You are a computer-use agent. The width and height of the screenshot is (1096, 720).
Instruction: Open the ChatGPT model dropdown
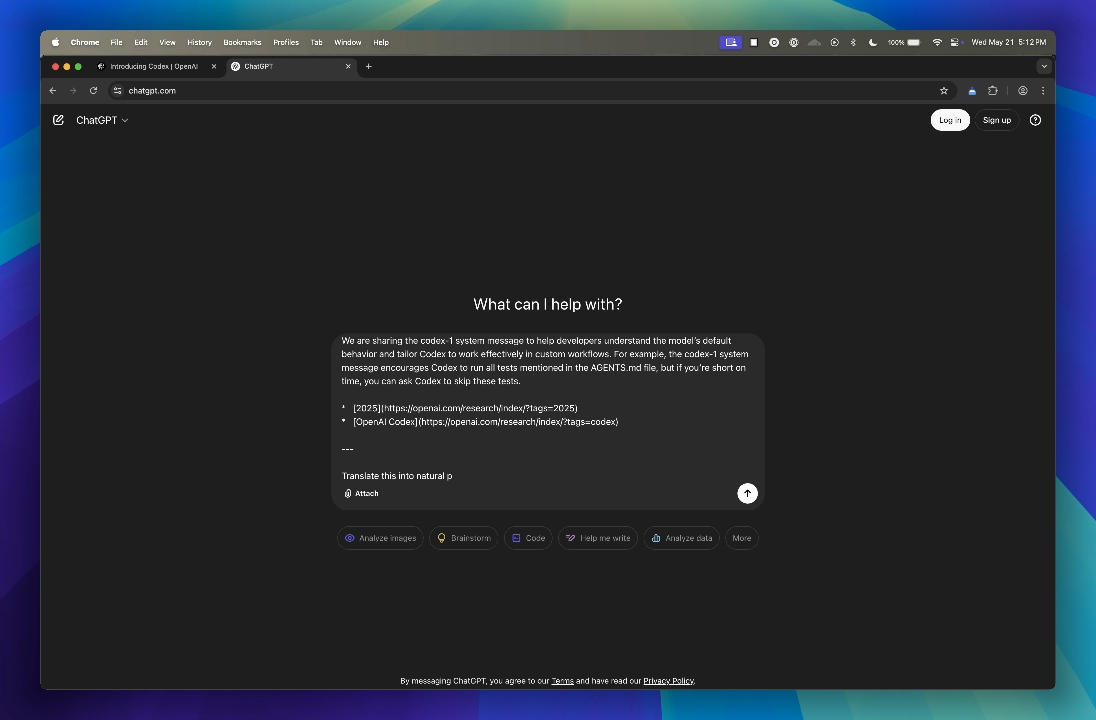coord(100,120)
